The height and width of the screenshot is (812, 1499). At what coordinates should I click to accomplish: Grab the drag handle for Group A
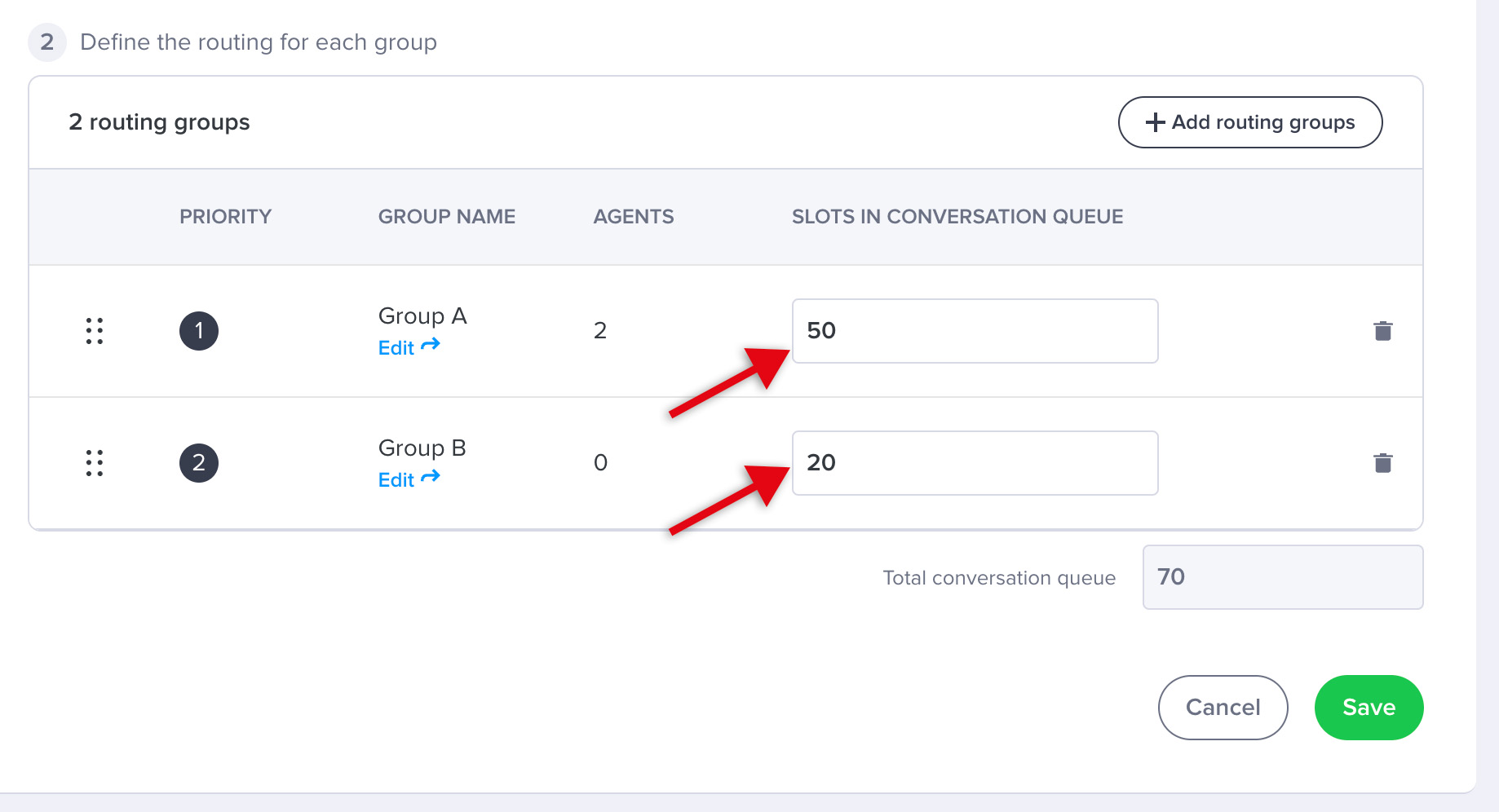pyautogui.click(x=95, y=331)
